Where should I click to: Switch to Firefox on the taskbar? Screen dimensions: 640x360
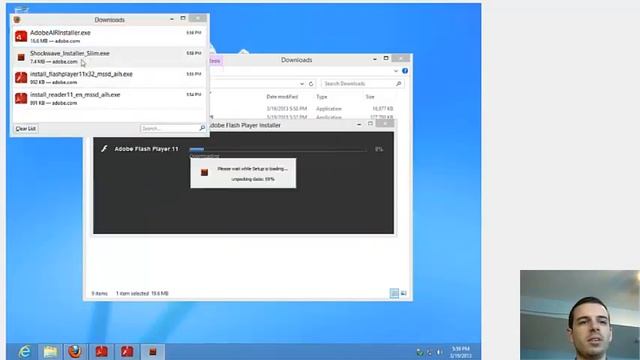pyautogui.click(x=75, y=351)
